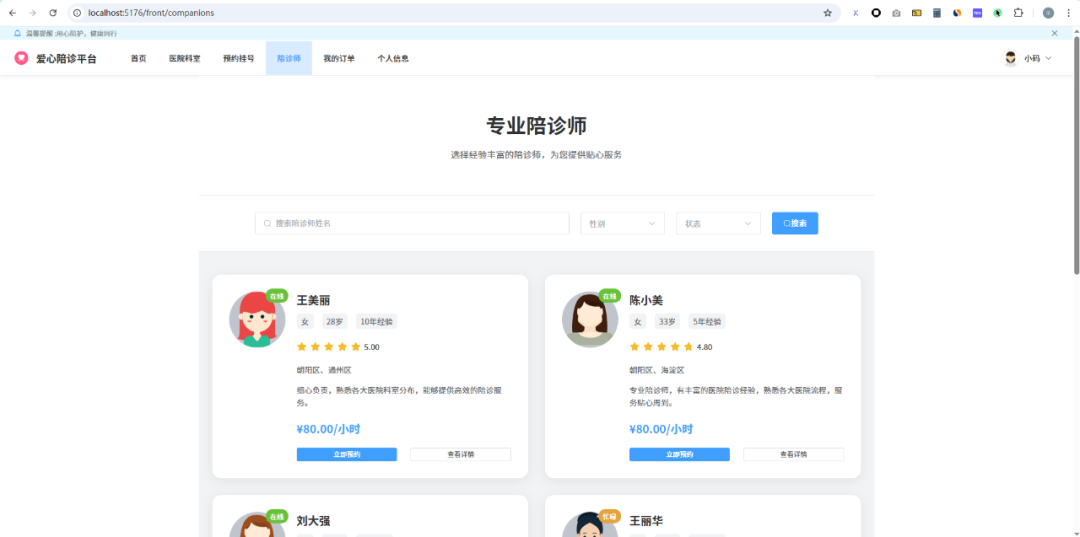Screen dimensions: 1080x537
Task: Click the notification bell icon in banner
Action: pyautogui.click(x=17, y=33)
